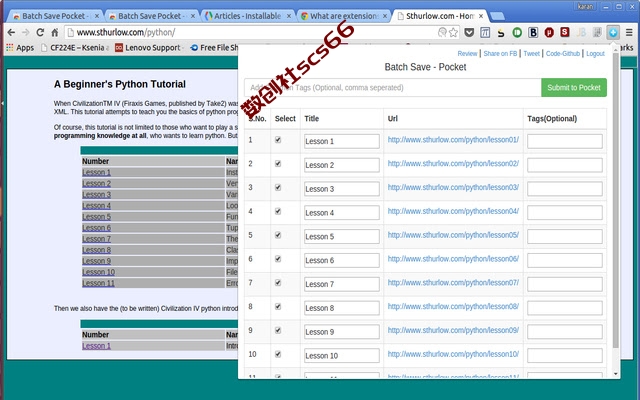Uncheck the Lesson 9 row checkbox
This screenshot has width=640, height=400.
[x=278, y=330]
